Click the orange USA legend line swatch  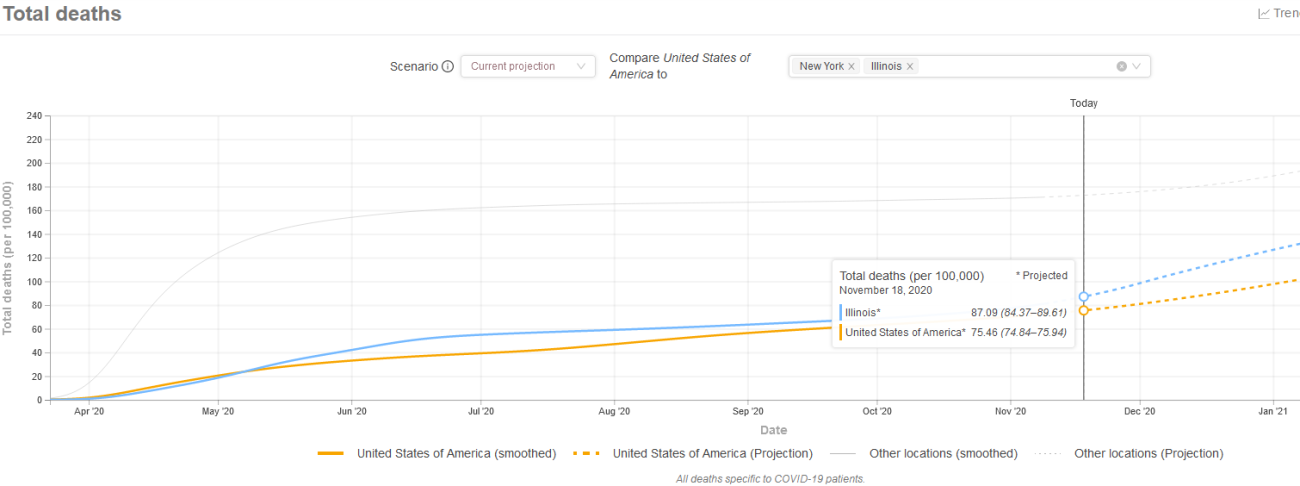coord(331,453)
